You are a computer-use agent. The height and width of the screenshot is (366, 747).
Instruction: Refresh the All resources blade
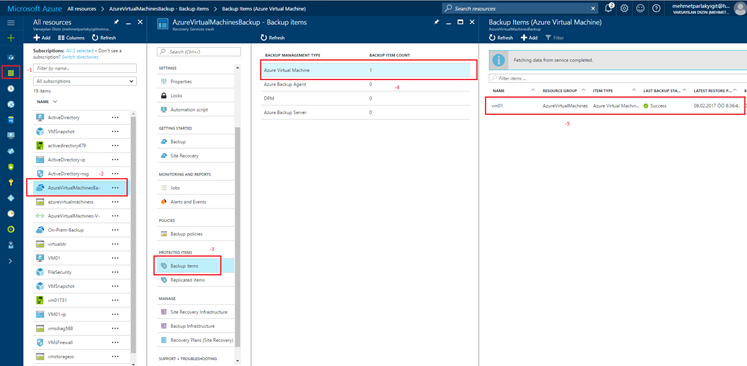103,38
